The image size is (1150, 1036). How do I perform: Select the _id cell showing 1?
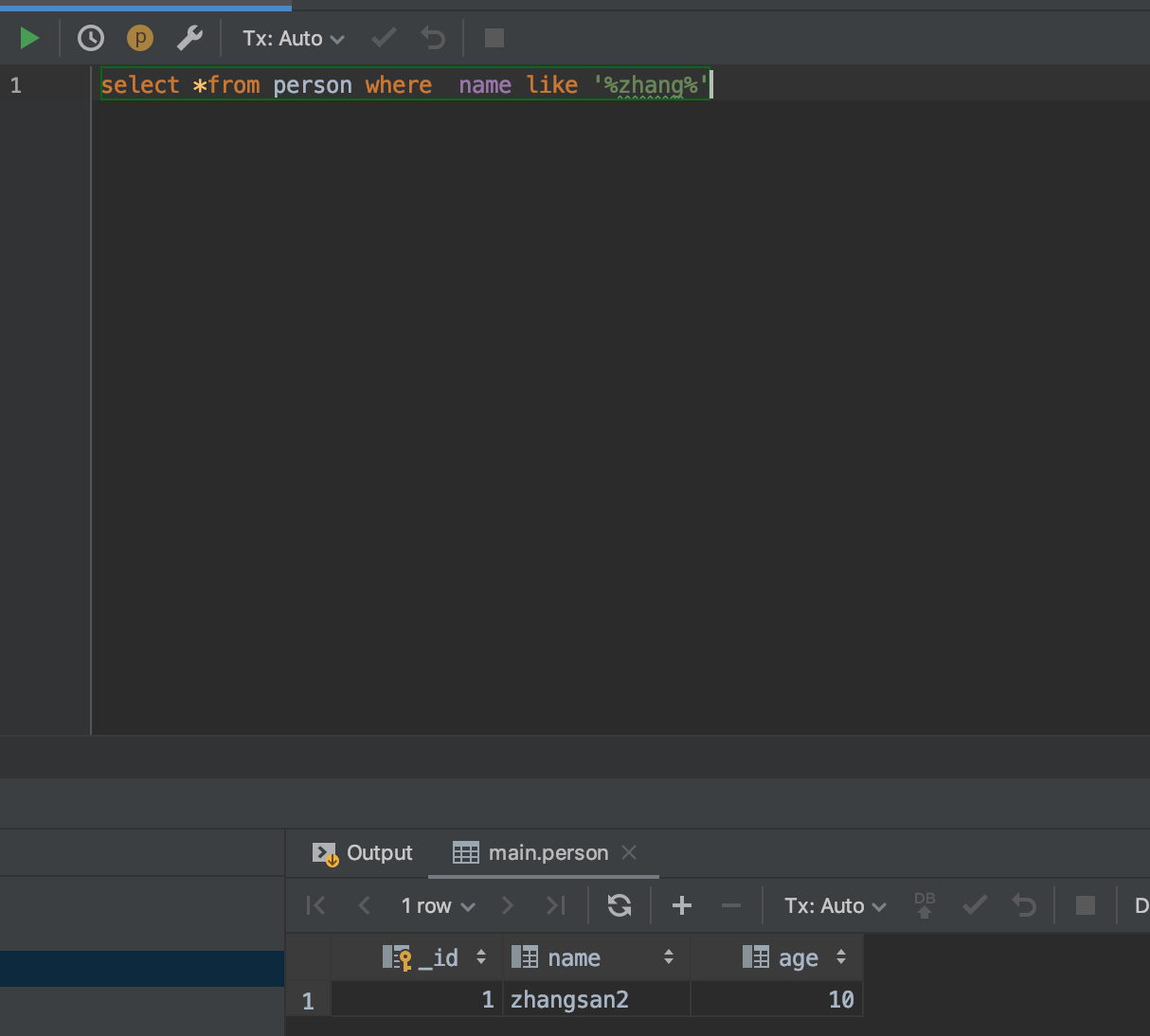point(417,999)
